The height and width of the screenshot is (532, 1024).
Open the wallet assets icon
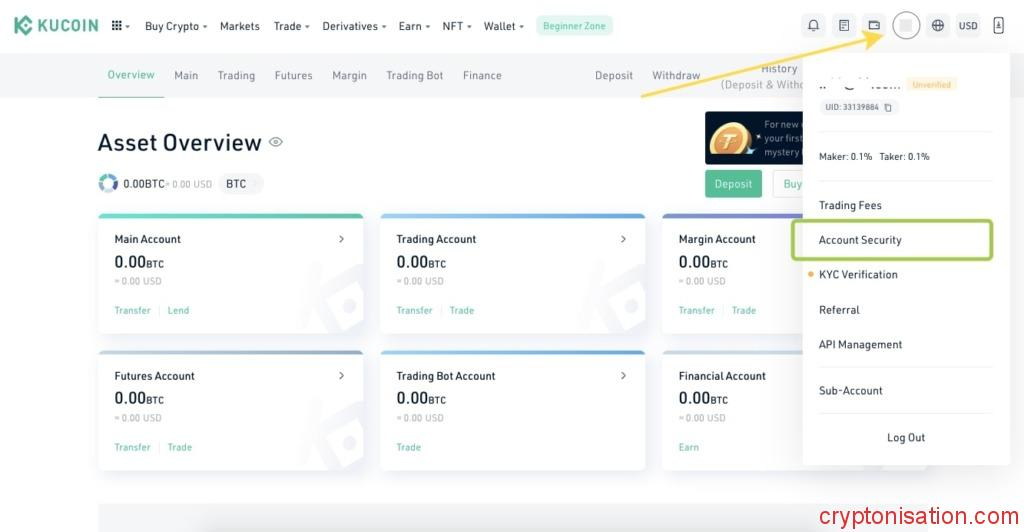click(x=874, y=26)
